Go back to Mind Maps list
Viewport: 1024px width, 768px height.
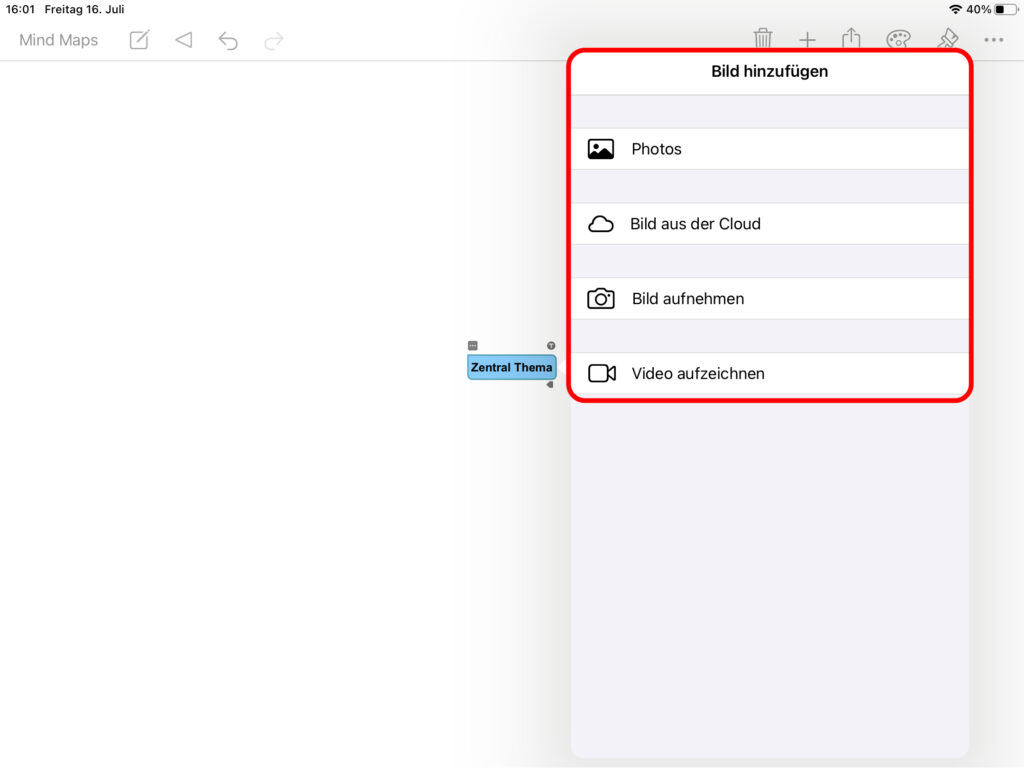(x=59, y=40)
